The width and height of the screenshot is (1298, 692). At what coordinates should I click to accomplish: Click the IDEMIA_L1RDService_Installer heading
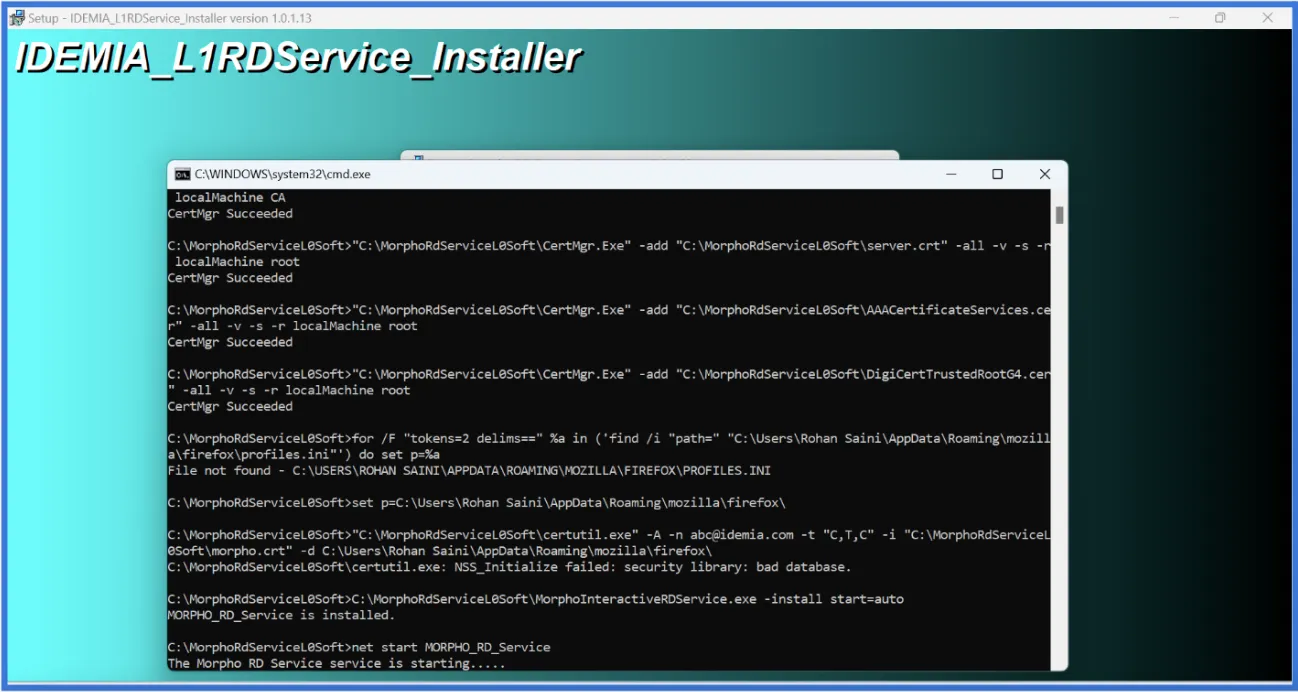pos(298,58)
